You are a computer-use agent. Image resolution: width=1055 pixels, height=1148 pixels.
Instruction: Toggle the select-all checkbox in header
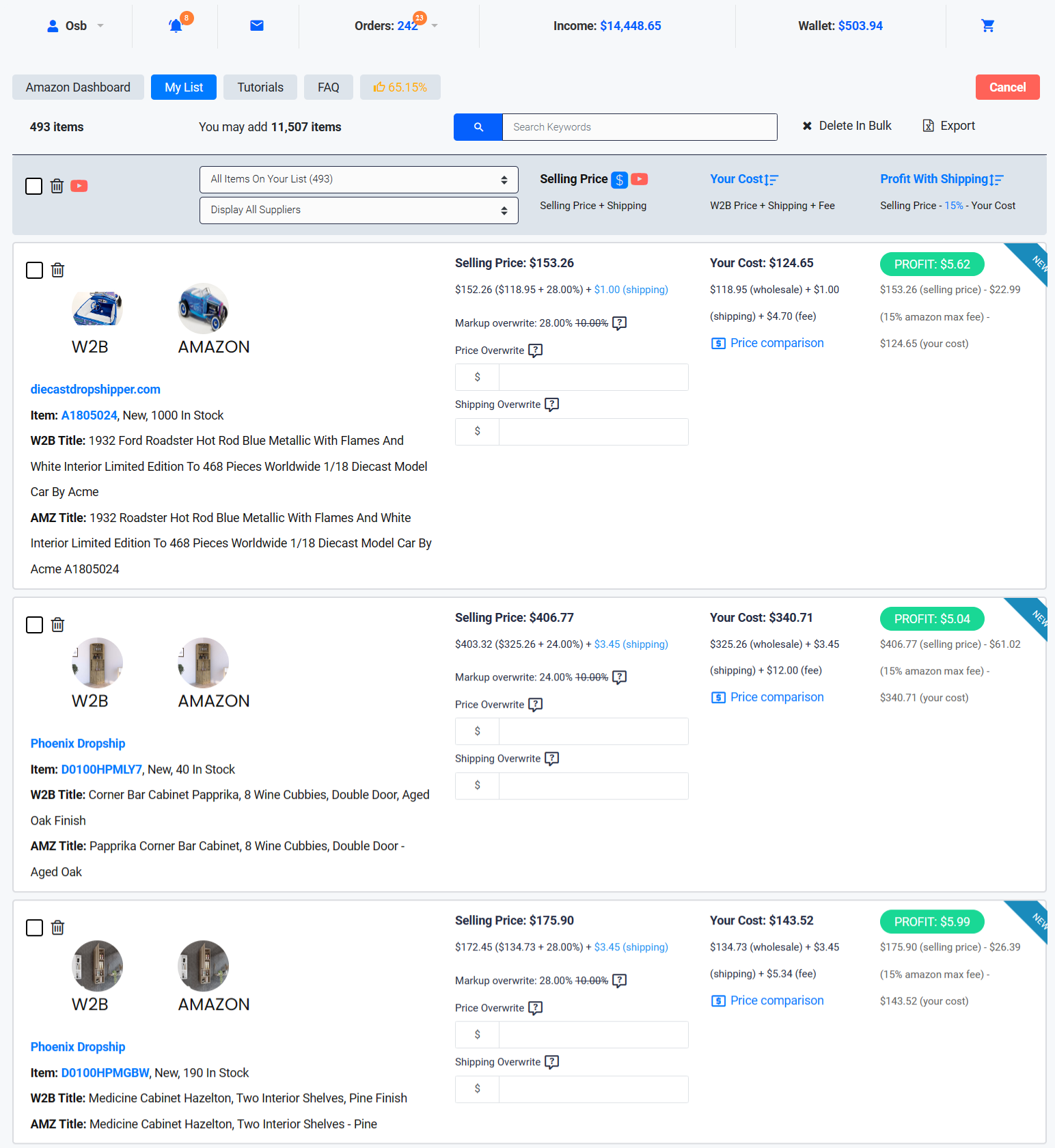33,186
